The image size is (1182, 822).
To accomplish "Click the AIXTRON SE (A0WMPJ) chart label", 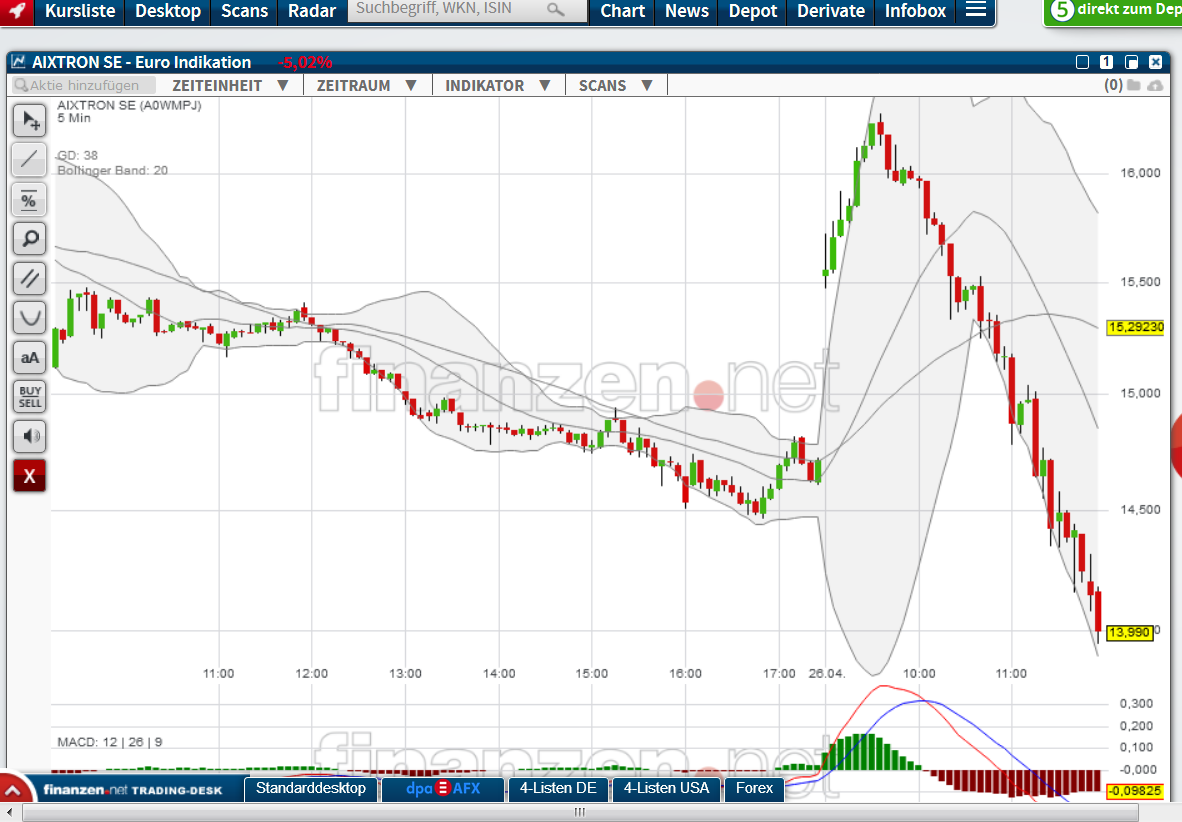I will [129, 106].
